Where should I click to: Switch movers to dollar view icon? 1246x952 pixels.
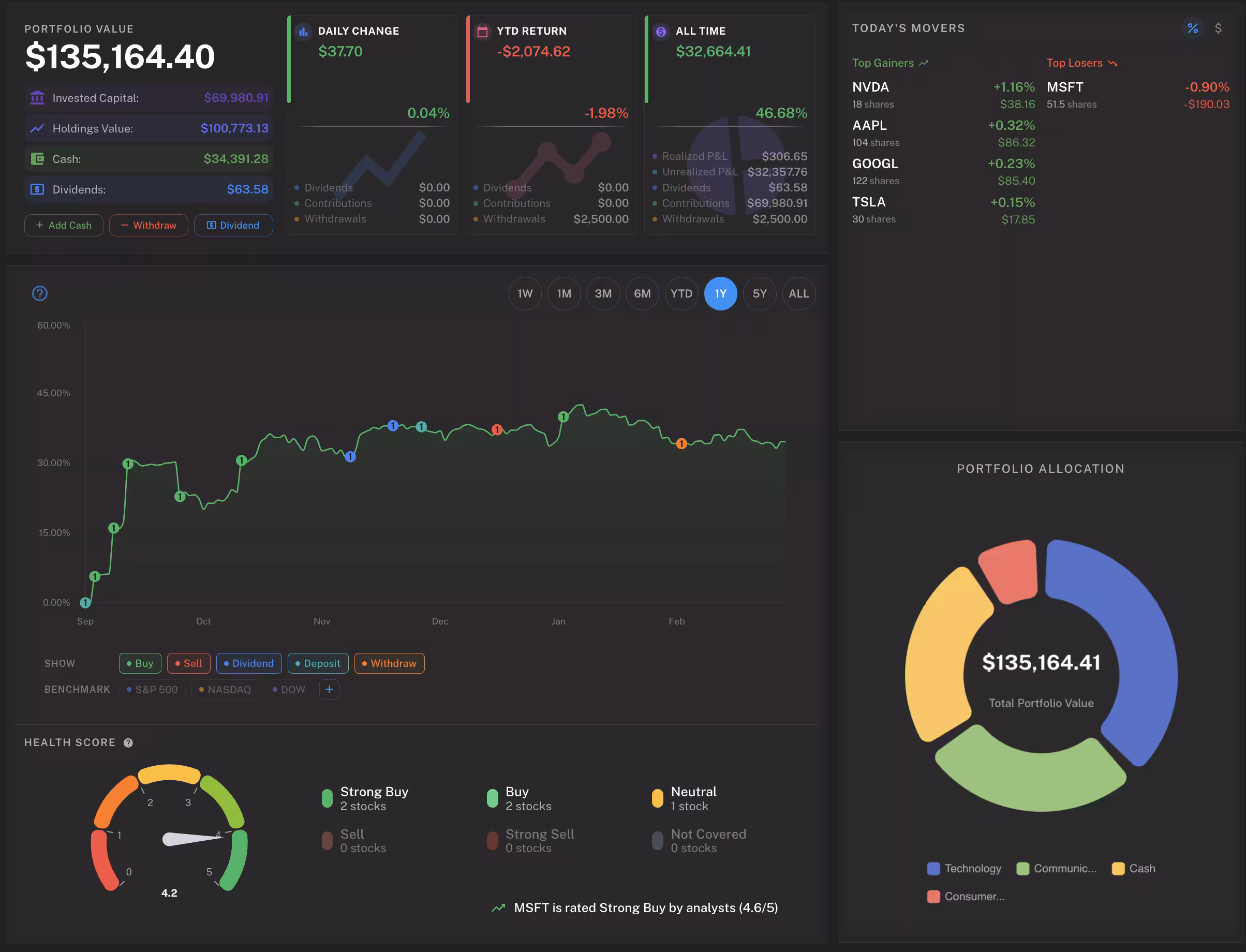(x=1218, y=28)
